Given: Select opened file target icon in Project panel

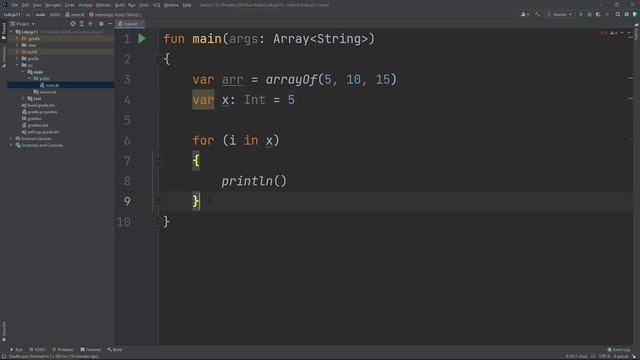Looking at the screenshot, I should pos(73,24).
